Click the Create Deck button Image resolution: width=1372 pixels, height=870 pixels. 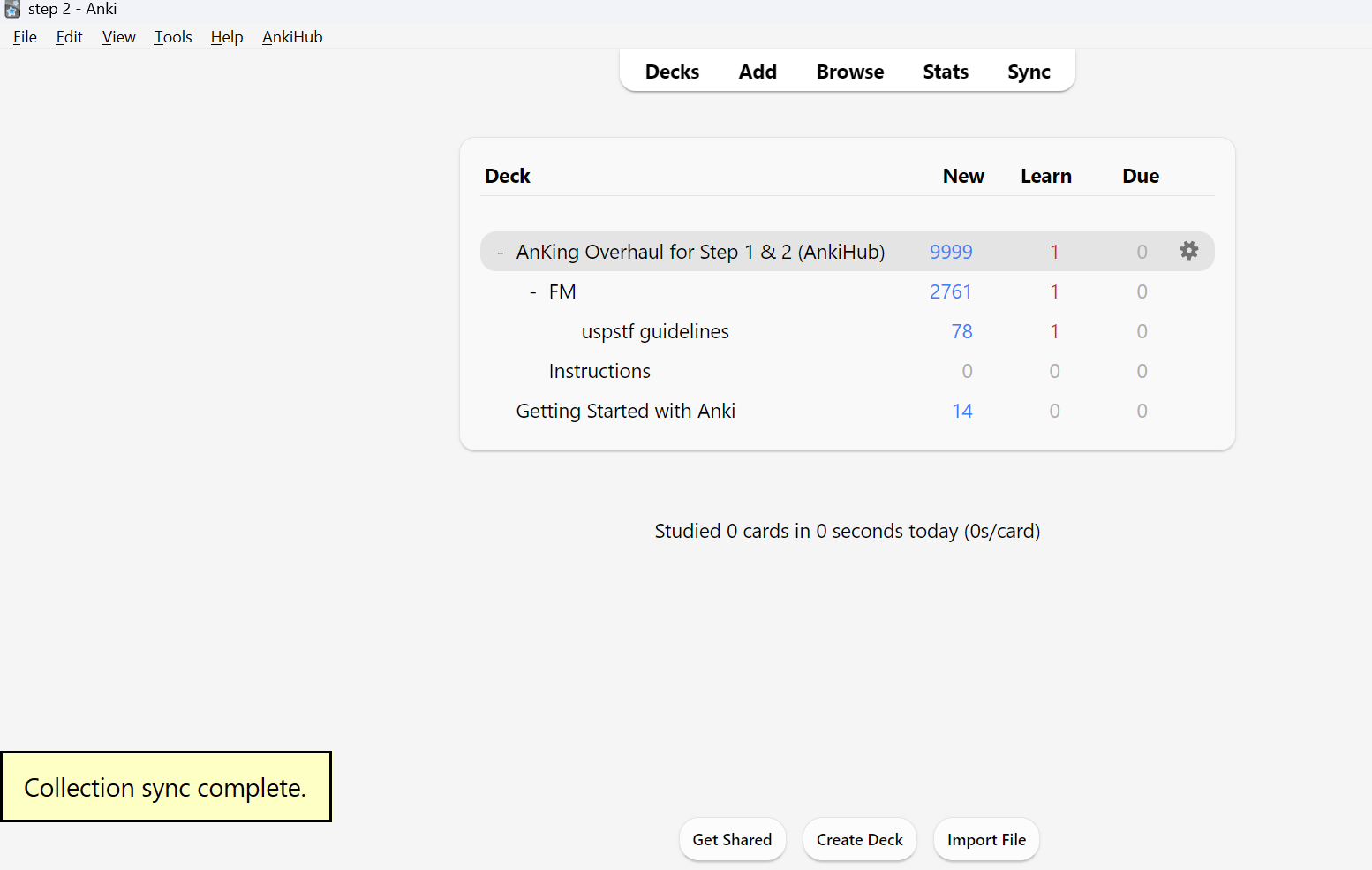tap(859, 839)
